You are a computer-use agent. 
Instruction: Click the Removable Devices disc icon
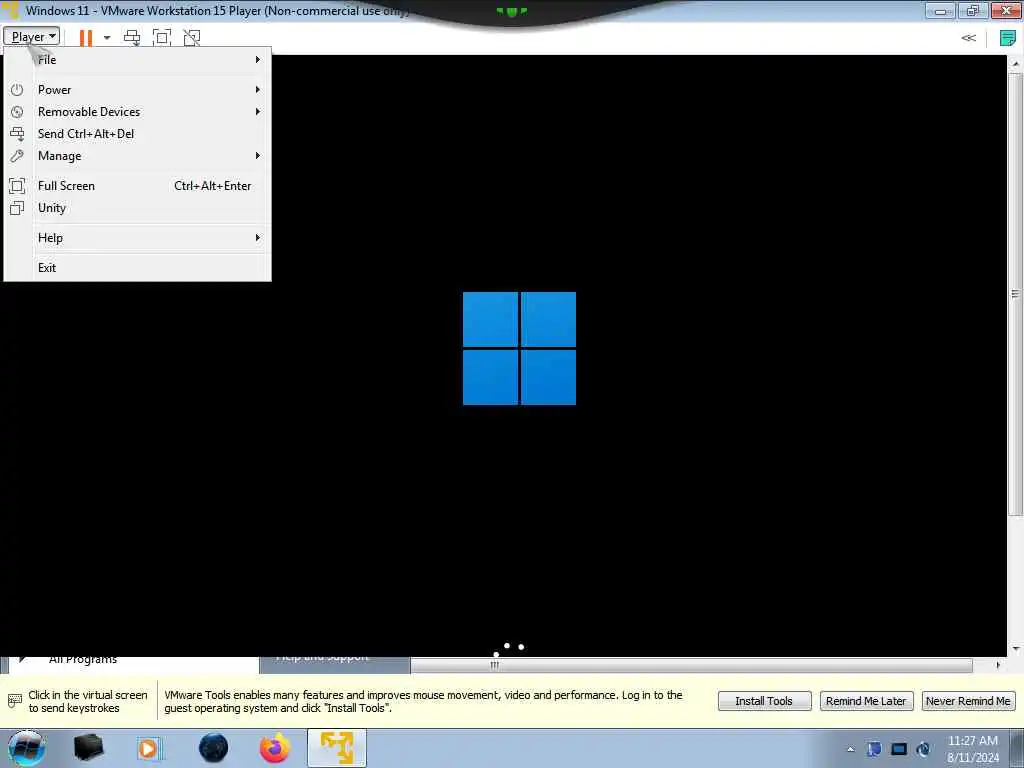[x=17, y=112]
